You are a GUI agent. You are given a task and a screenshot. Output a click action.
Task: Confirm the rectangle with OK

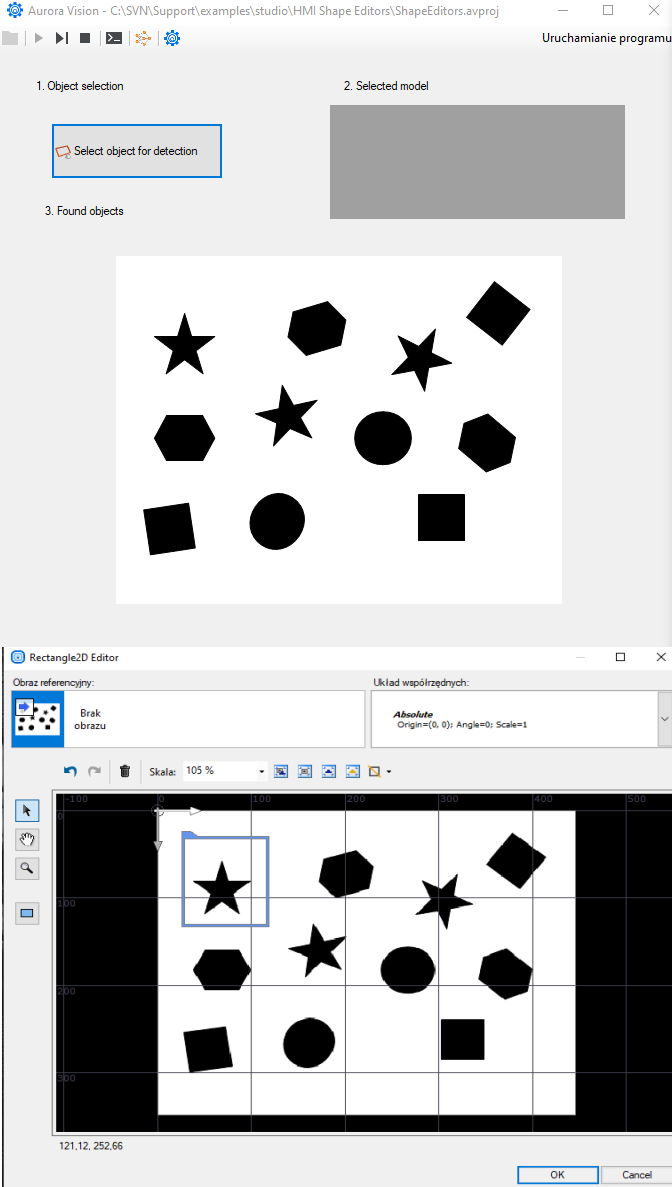coord(557,1174)
